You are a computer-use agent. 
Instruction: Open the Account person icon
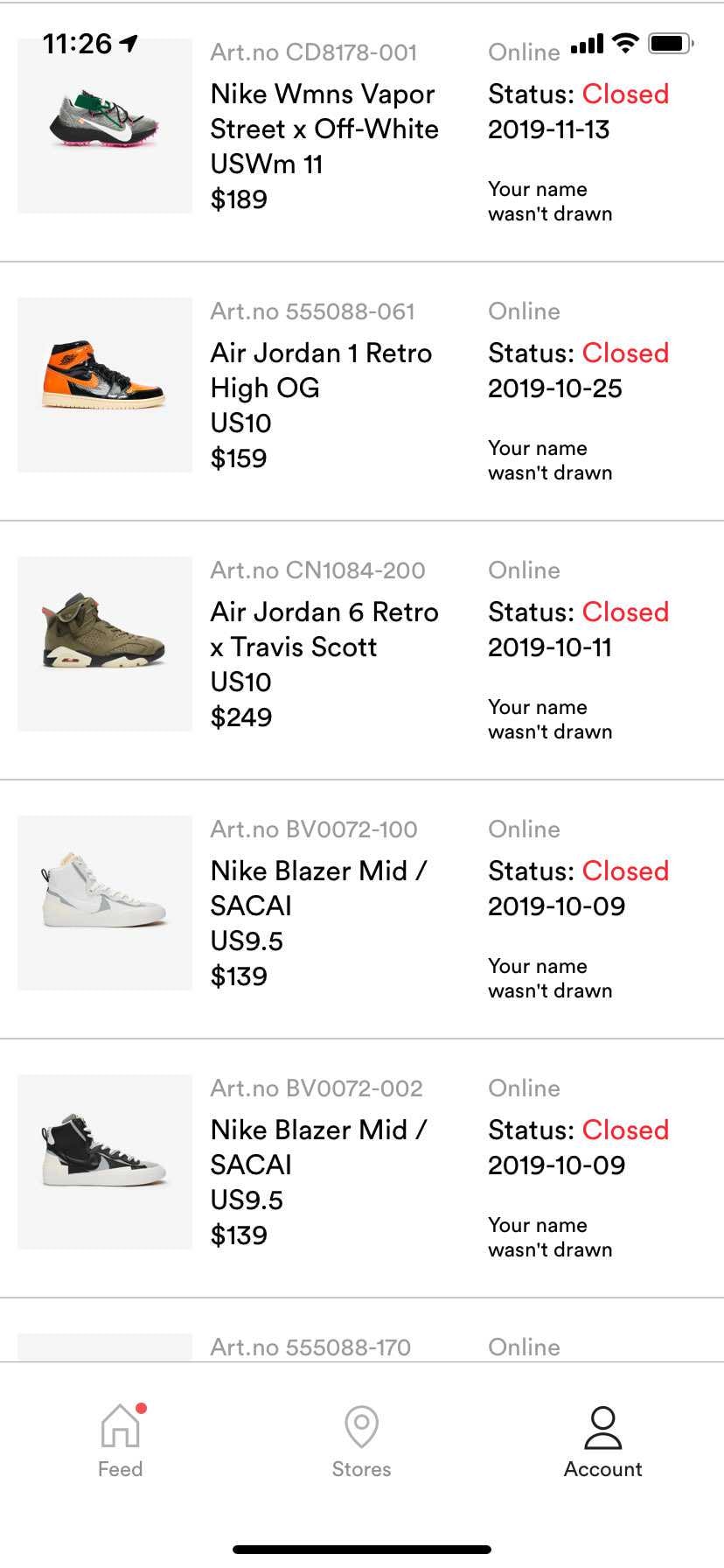point(602,1426)
